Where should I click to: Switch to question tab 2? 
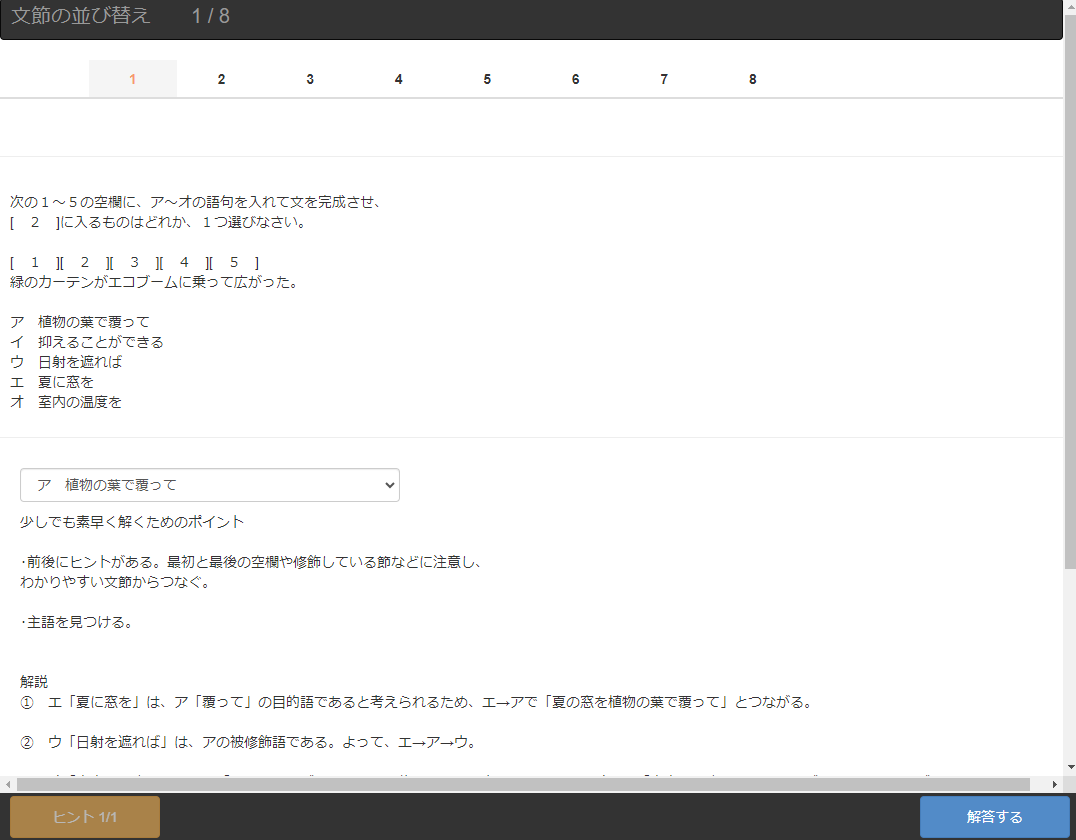pyautogui.click(x=221, y=79)
